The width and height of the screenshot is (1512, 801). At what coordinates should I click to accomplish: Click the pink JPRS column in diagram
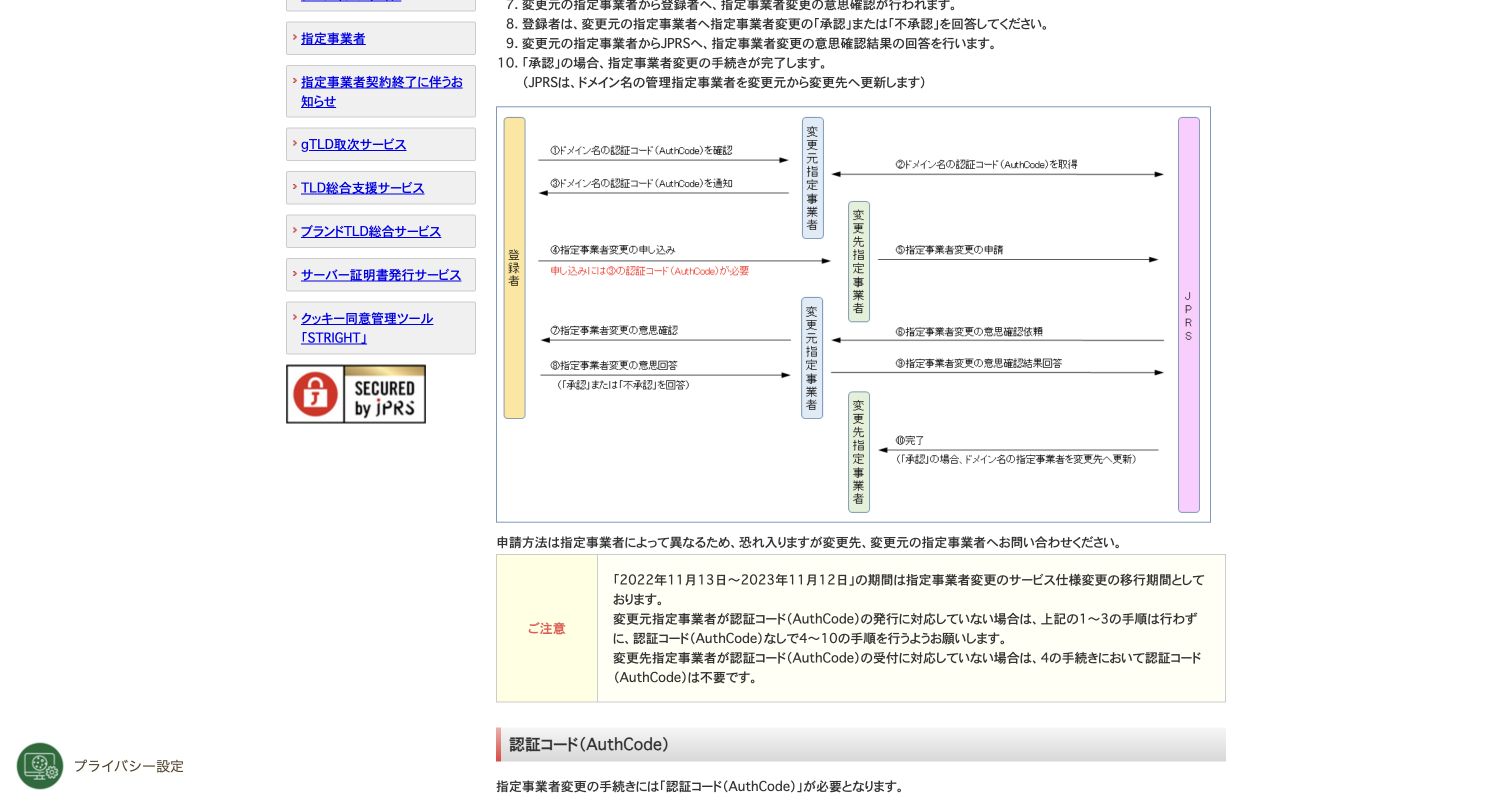click(1188, 315)
